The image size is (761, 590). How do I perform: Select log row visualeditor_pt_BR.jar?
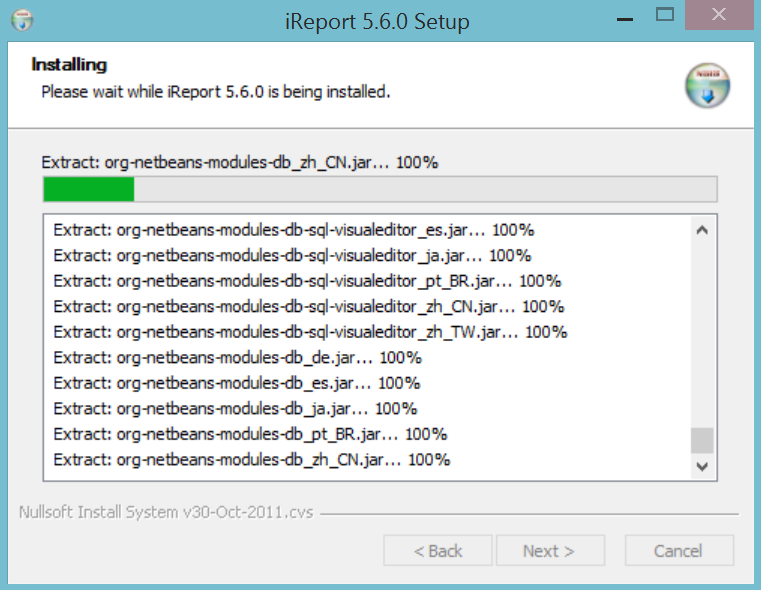click(307, 281)
